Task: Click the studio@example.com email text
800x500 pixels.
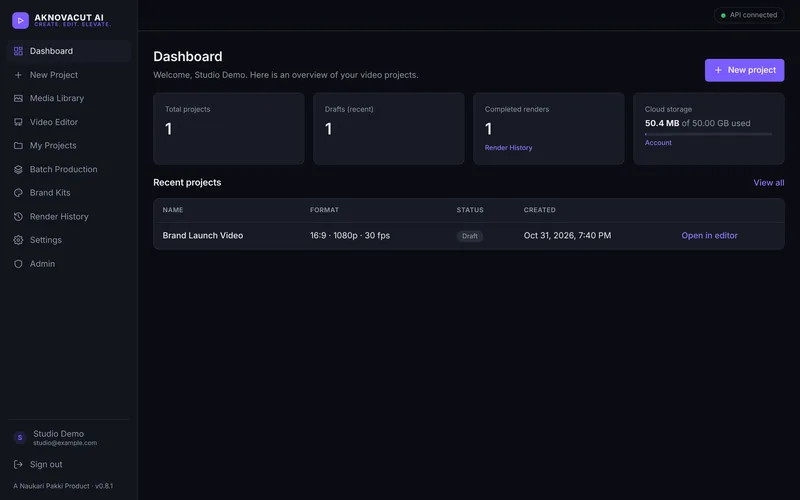Action: pos(65,443)
